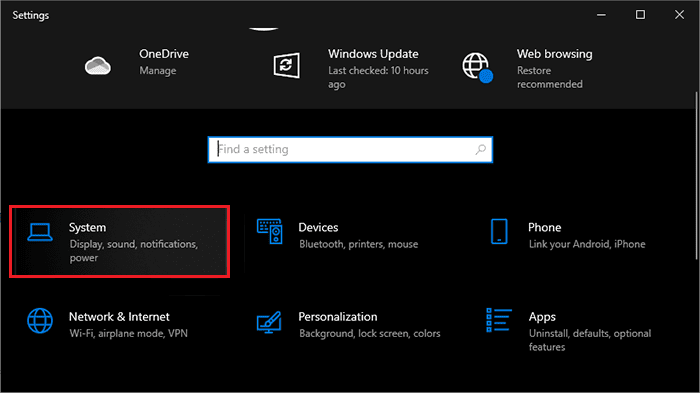Open the Web browsing title
The height and width of the screenshot is (393, 700).
coord(554,54)
